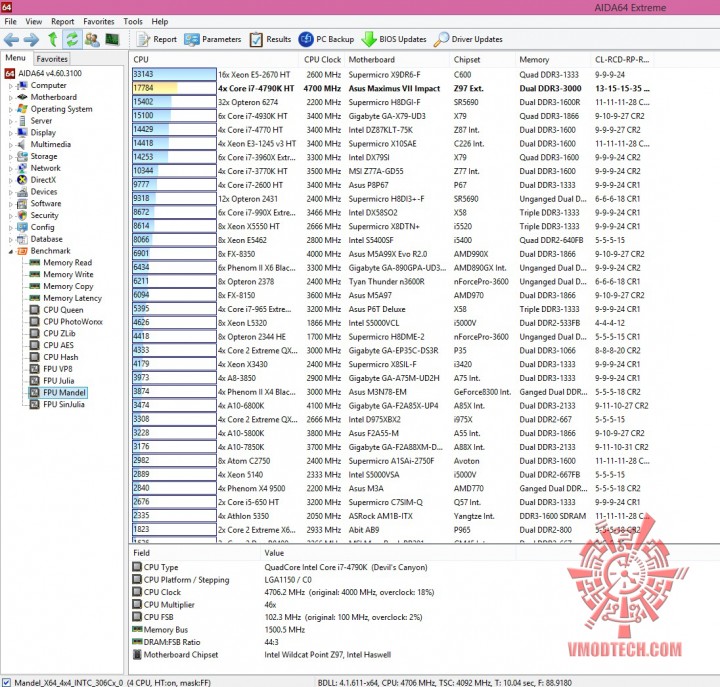Click the 33143 score bar
This screenshot has height=687, width=720.
coord(174,74)
